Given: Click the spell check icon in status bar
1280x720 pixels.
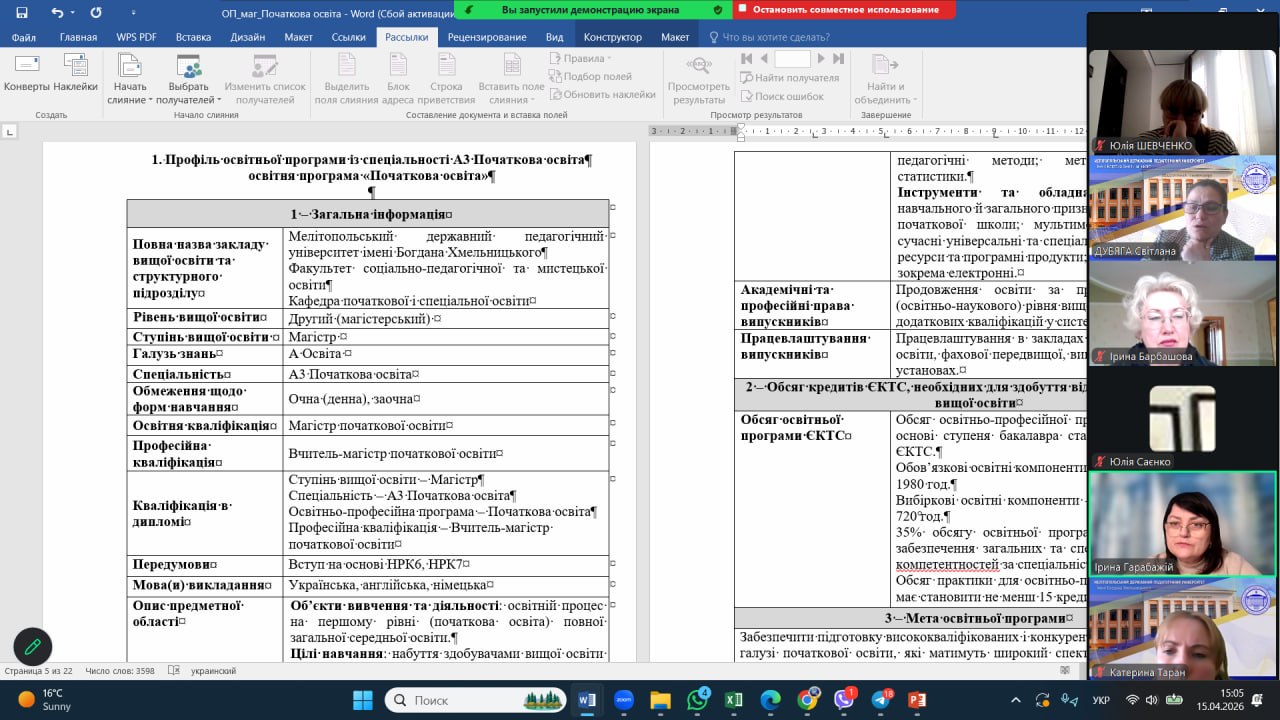Looking at the screenshot, I should [x=174, y=671].
